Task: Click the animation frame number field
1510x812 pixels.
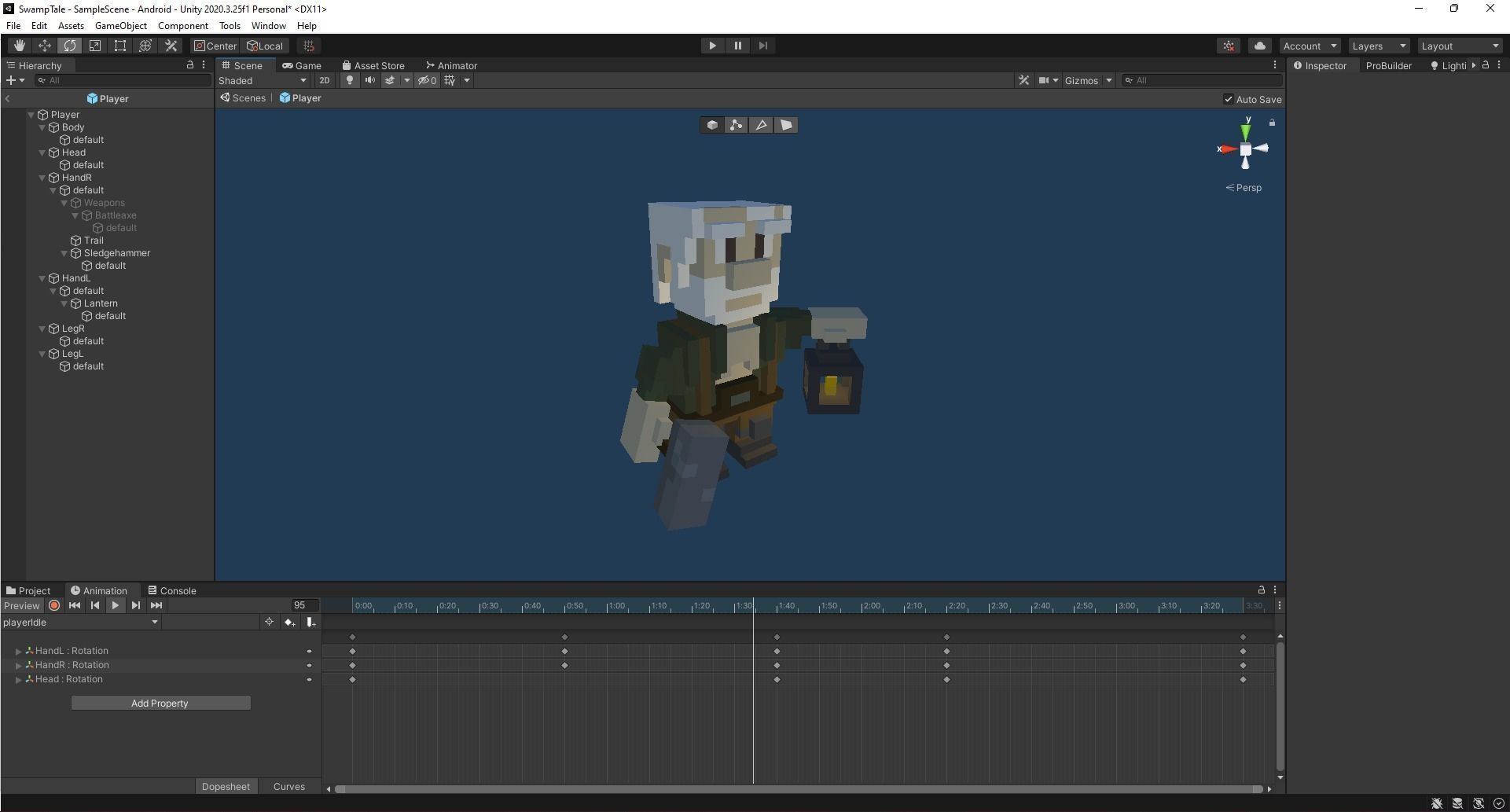Action: pyautogui.click(x=304, y=605)
